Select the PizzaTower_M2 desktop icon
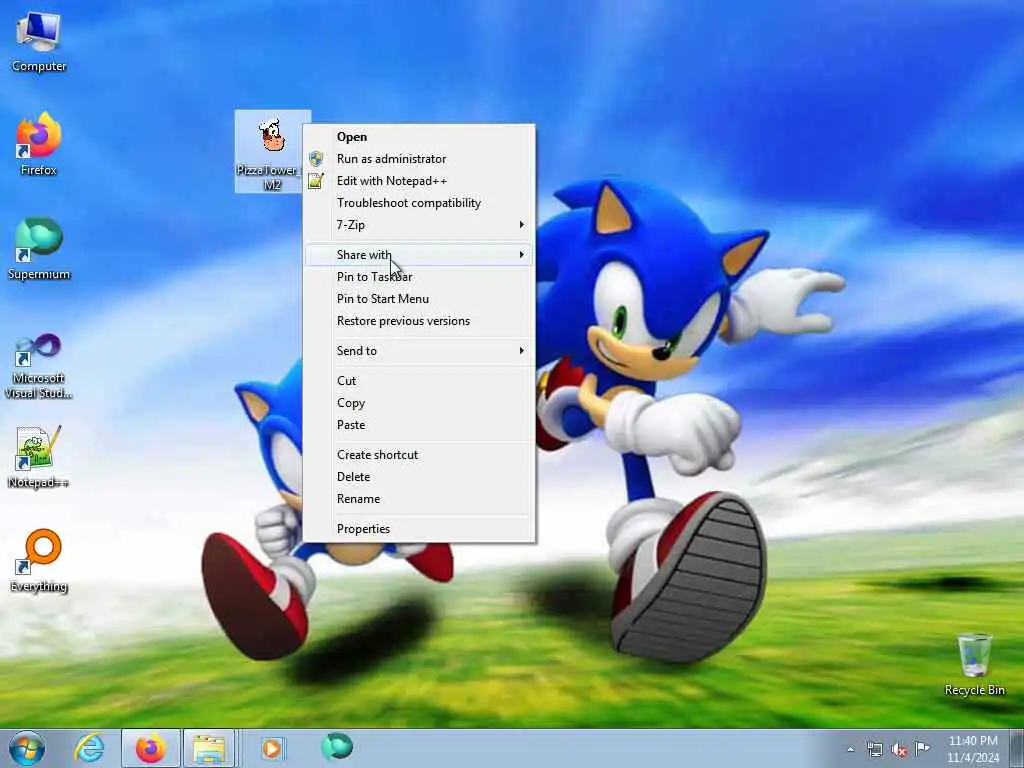The height and width of the screenshot is (768, 1024). pos(272,152)
